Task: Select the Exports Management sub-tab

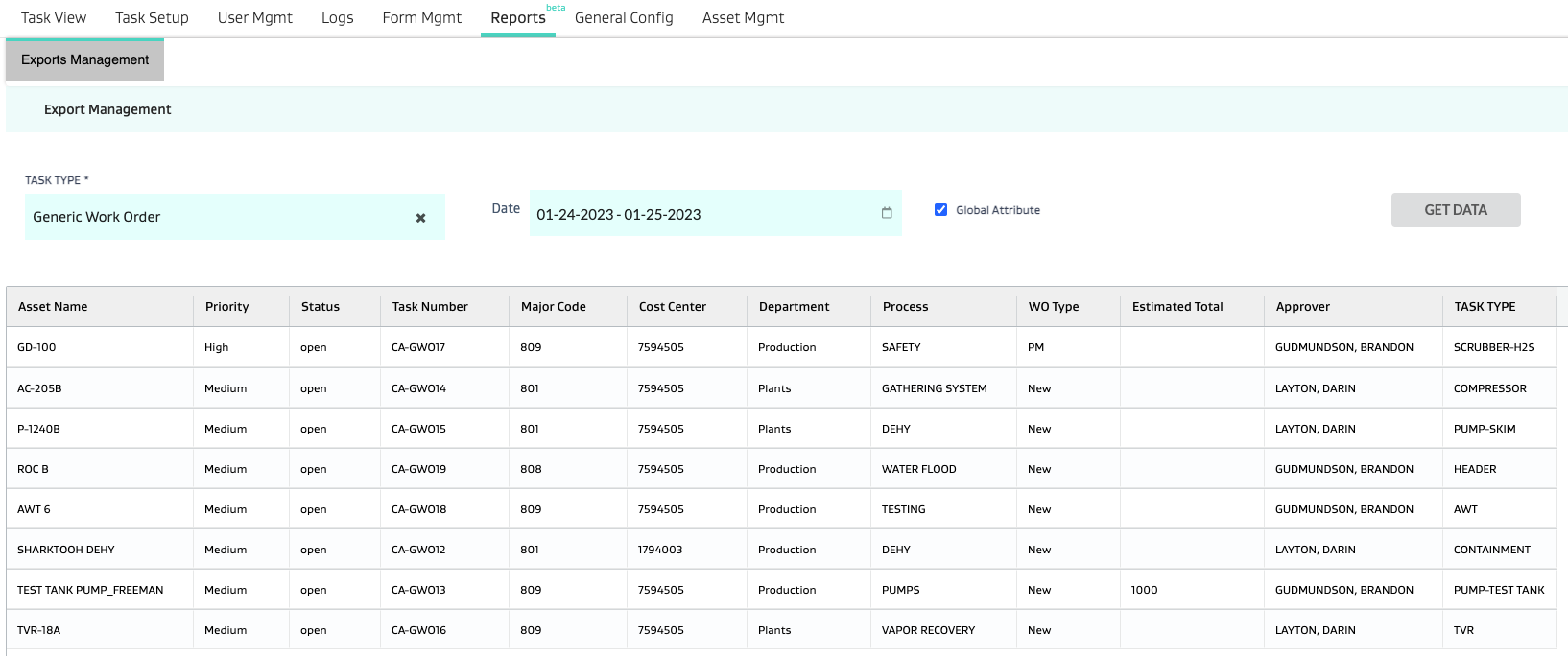Action: coord(84,59)
